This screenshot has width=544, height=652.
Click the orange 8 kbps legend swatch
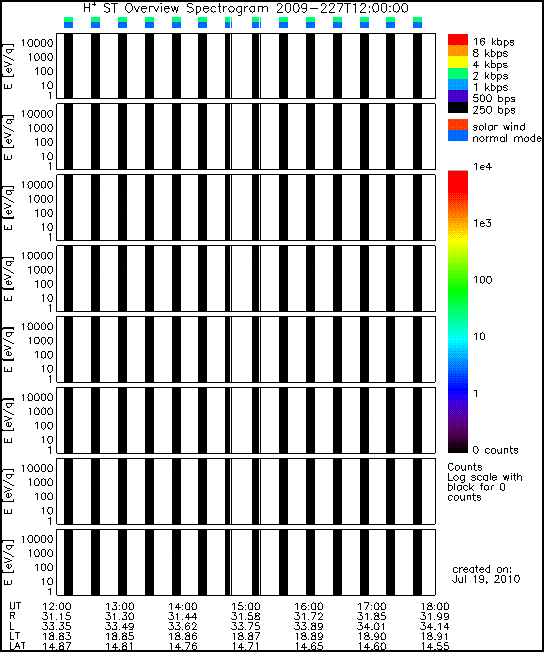(458, 50)
